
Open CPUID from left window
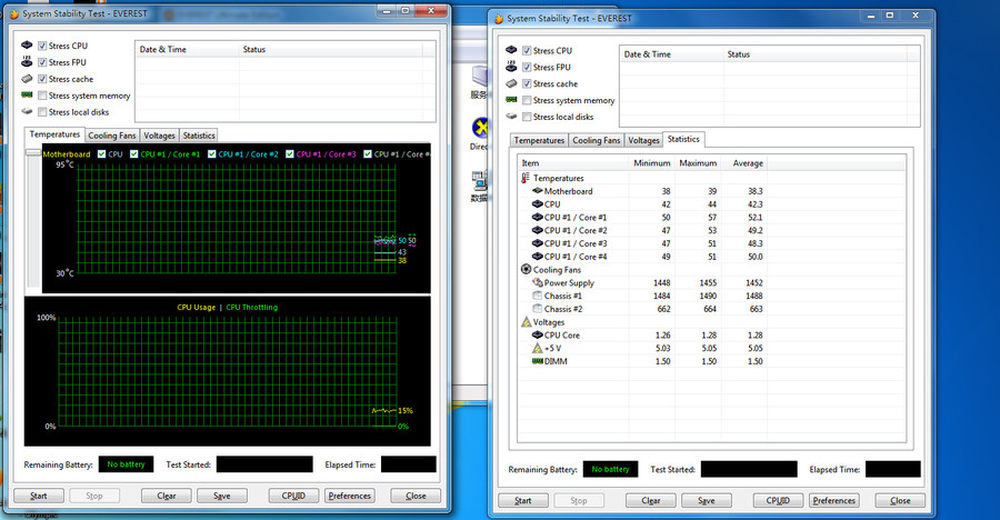[x=293, y=496]
